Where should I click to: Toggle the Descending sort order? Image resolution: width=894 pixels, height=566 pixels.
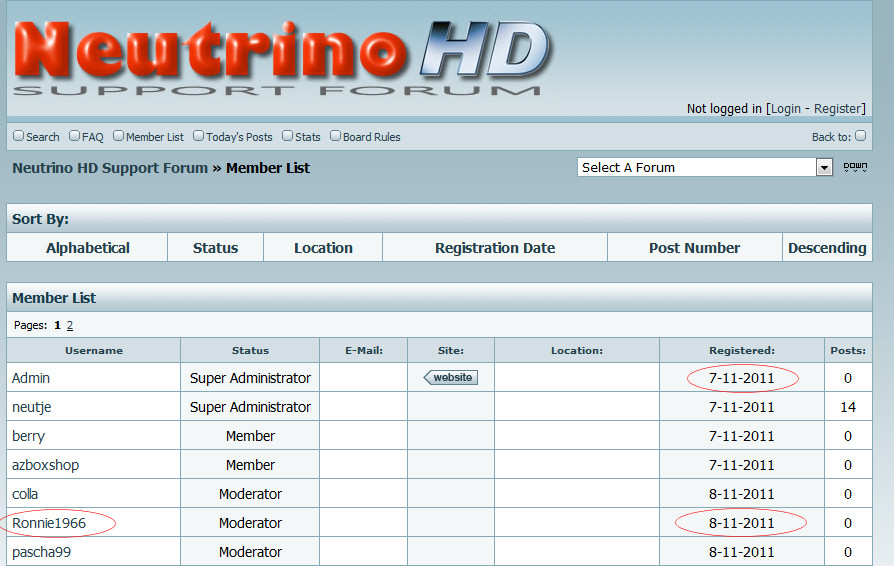click(827, 248)
